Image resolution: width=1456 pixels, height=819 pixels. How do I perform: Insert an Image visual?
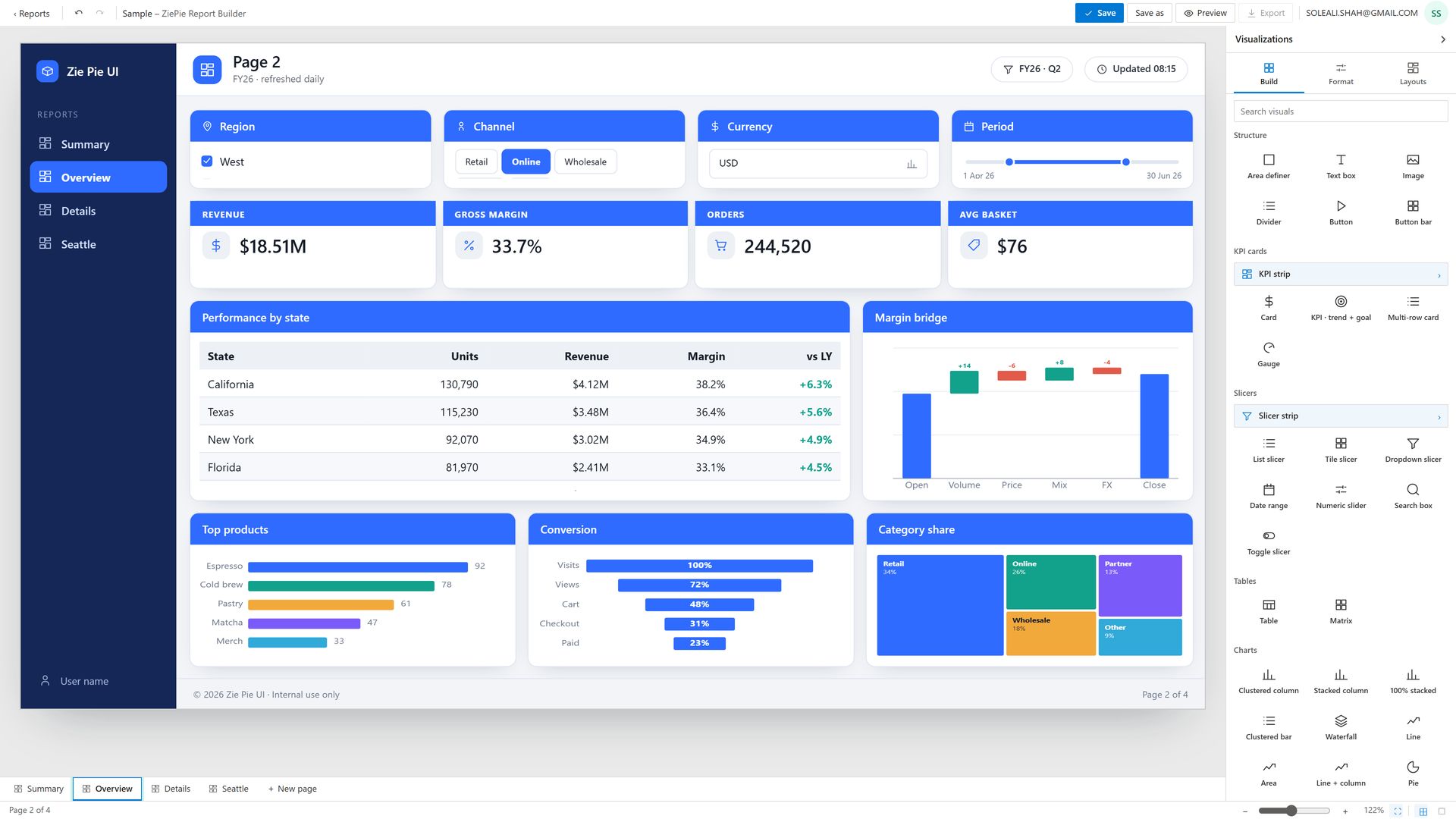pos(1412,166)
